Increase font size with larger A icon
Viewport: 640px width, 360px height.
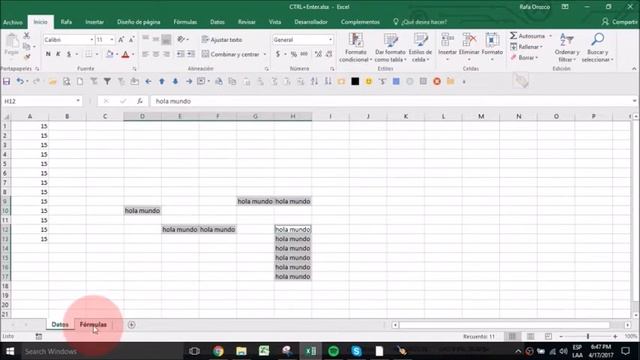coord(121,40)
